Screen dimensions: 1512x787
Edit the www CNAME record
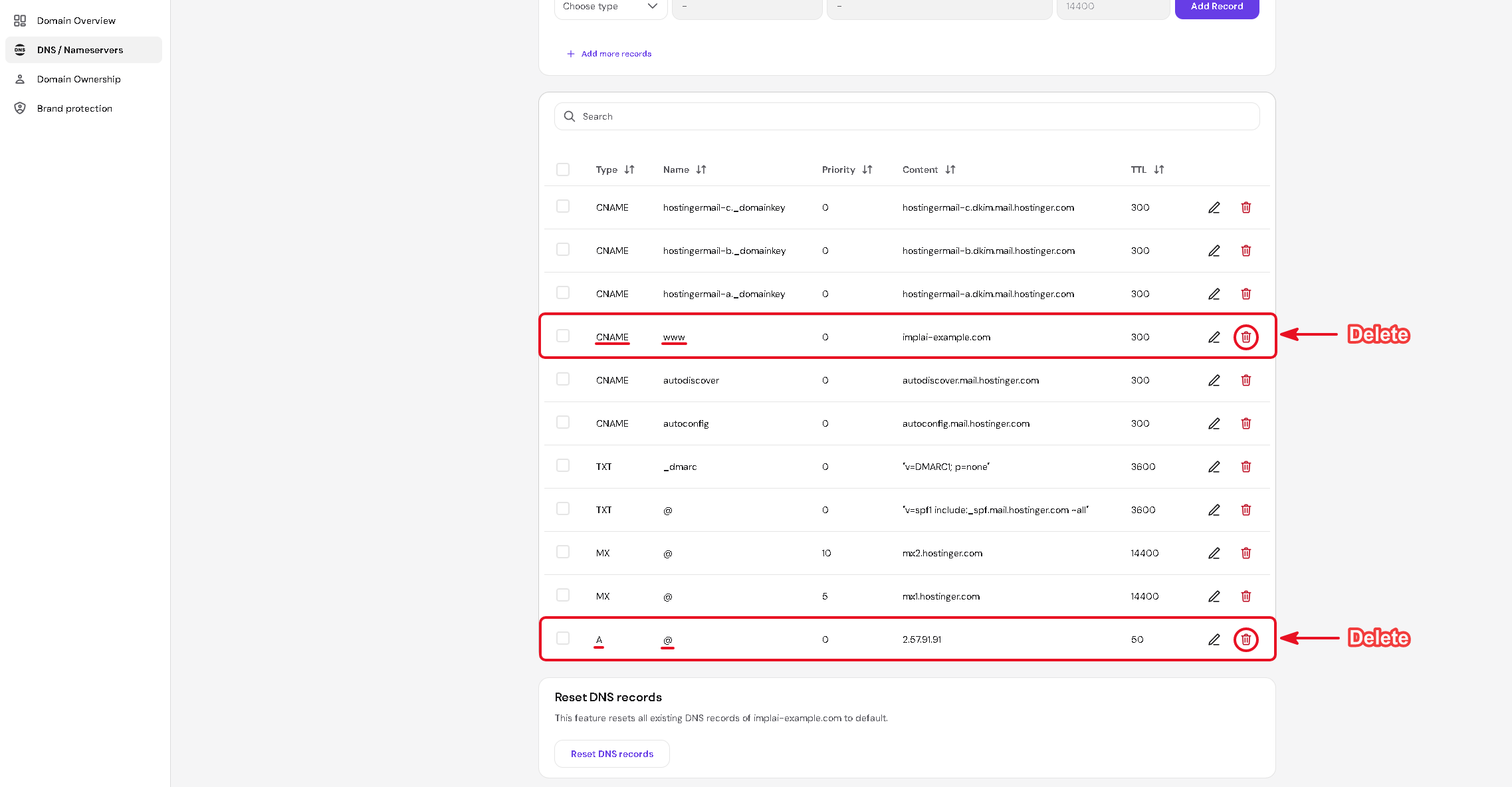[x=1214, y=337]
